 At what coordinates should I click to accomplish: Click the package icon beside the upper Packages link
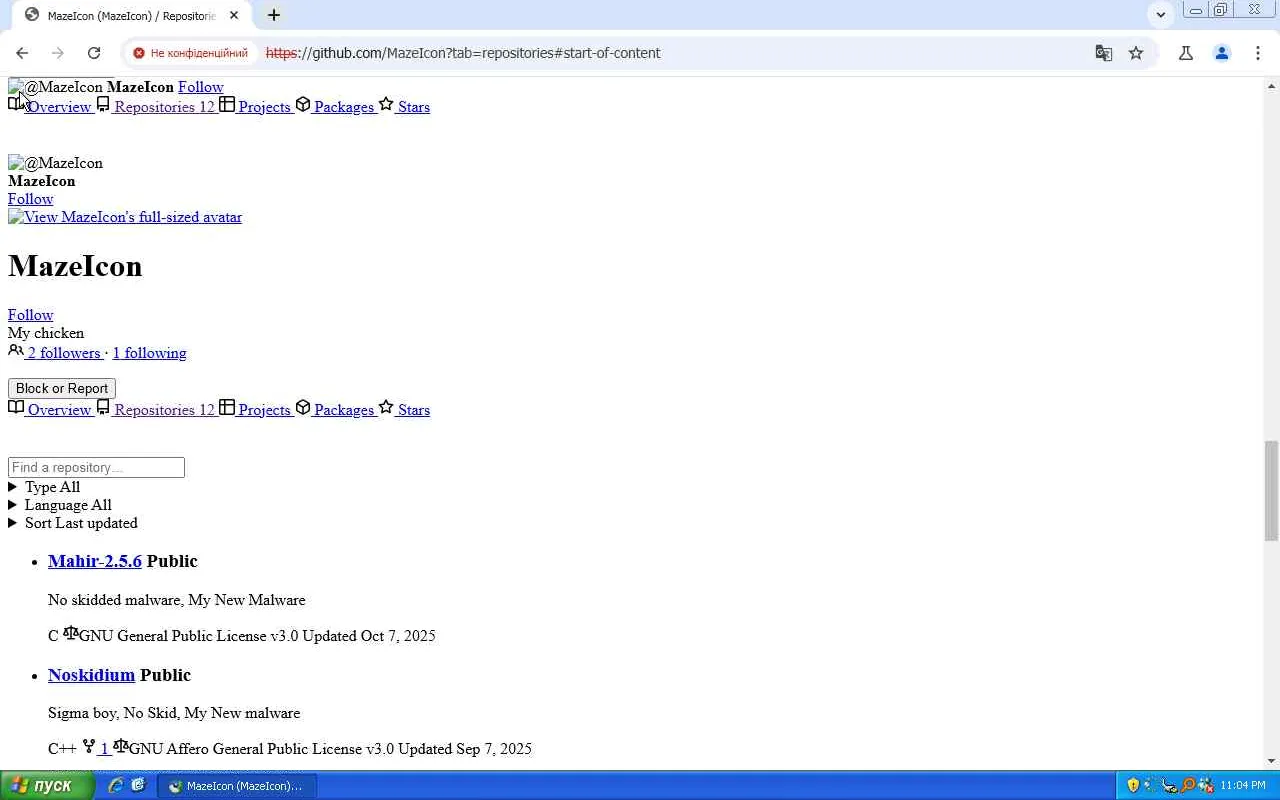(303, 104)
